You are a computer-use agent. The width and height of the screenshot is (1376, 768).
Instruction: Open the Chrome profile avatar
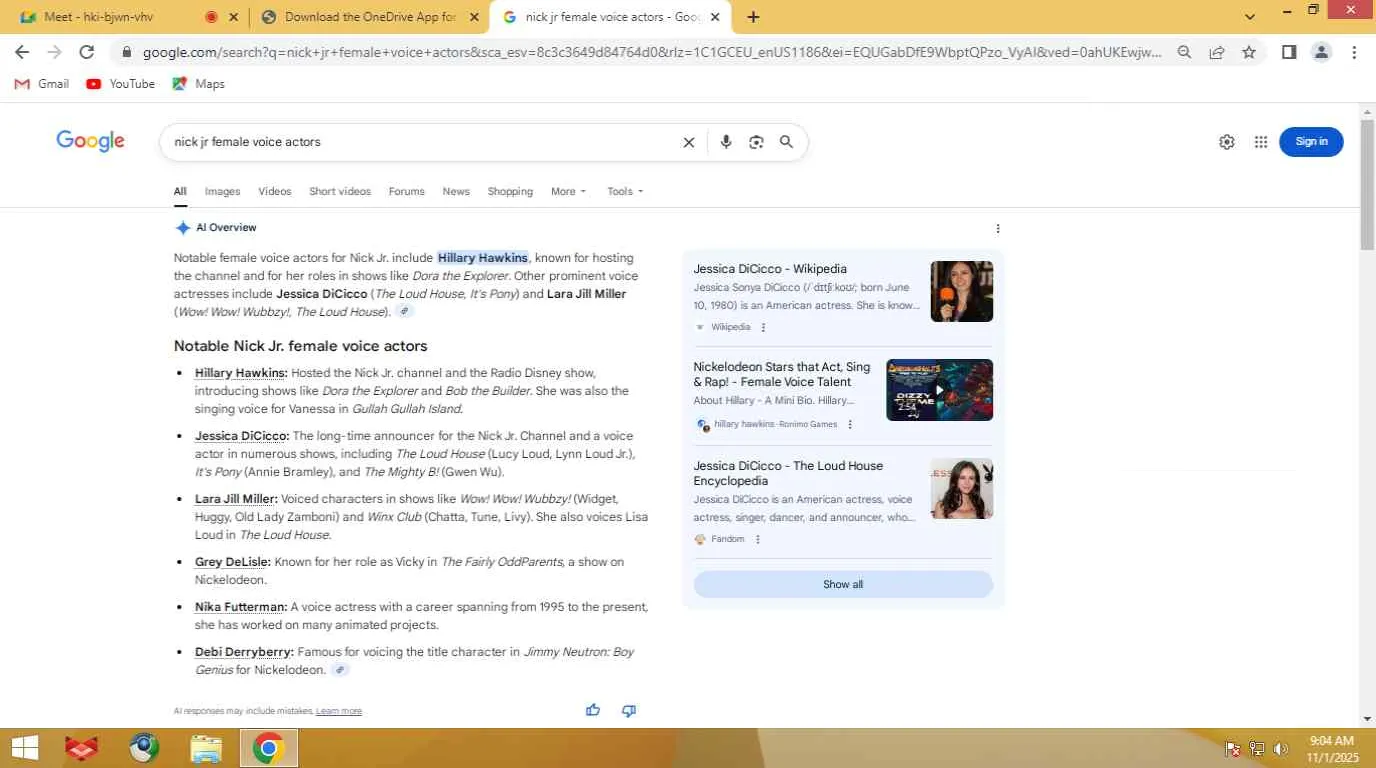pos(1321,52)
